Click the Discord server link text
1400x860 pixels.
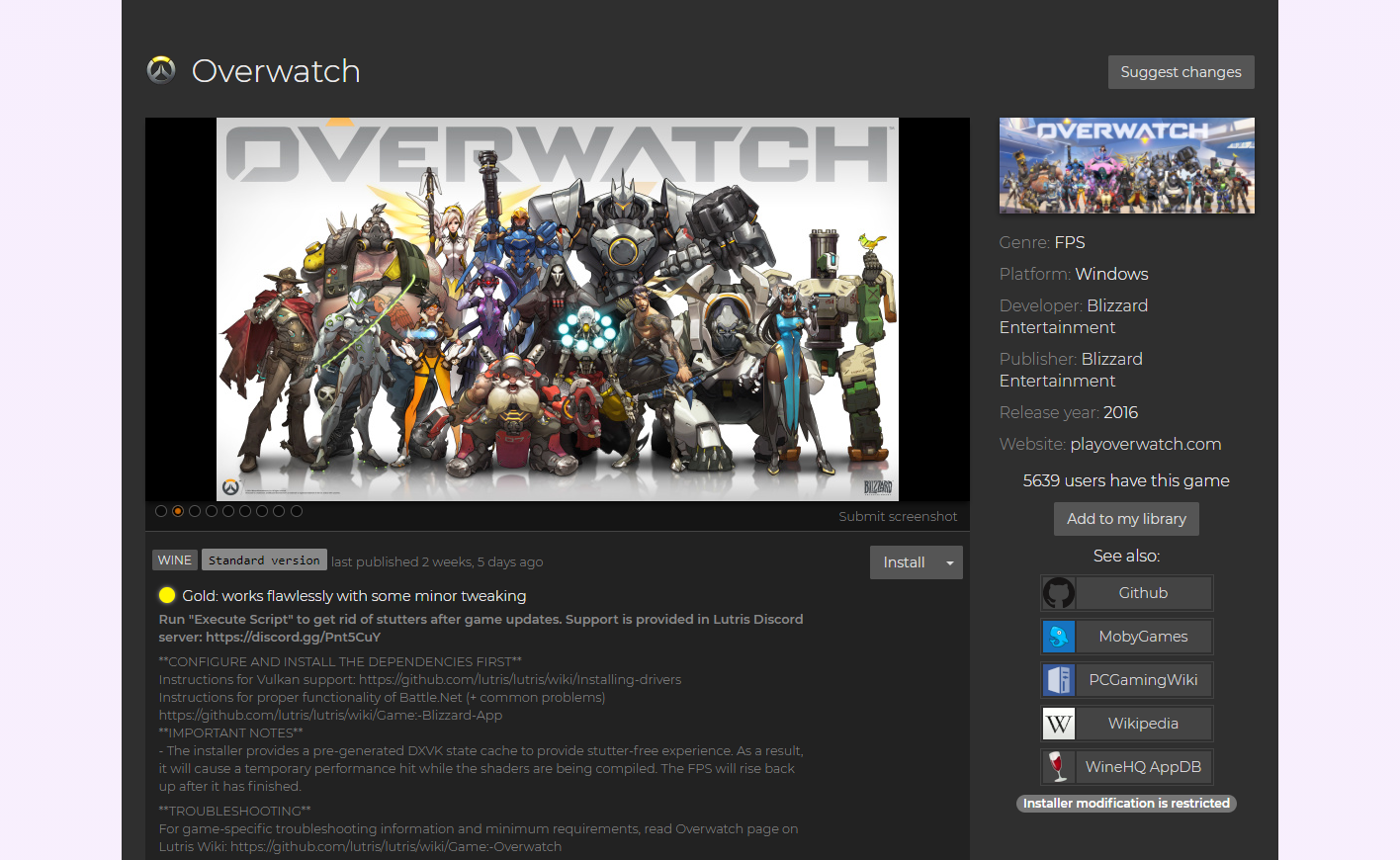293,638
